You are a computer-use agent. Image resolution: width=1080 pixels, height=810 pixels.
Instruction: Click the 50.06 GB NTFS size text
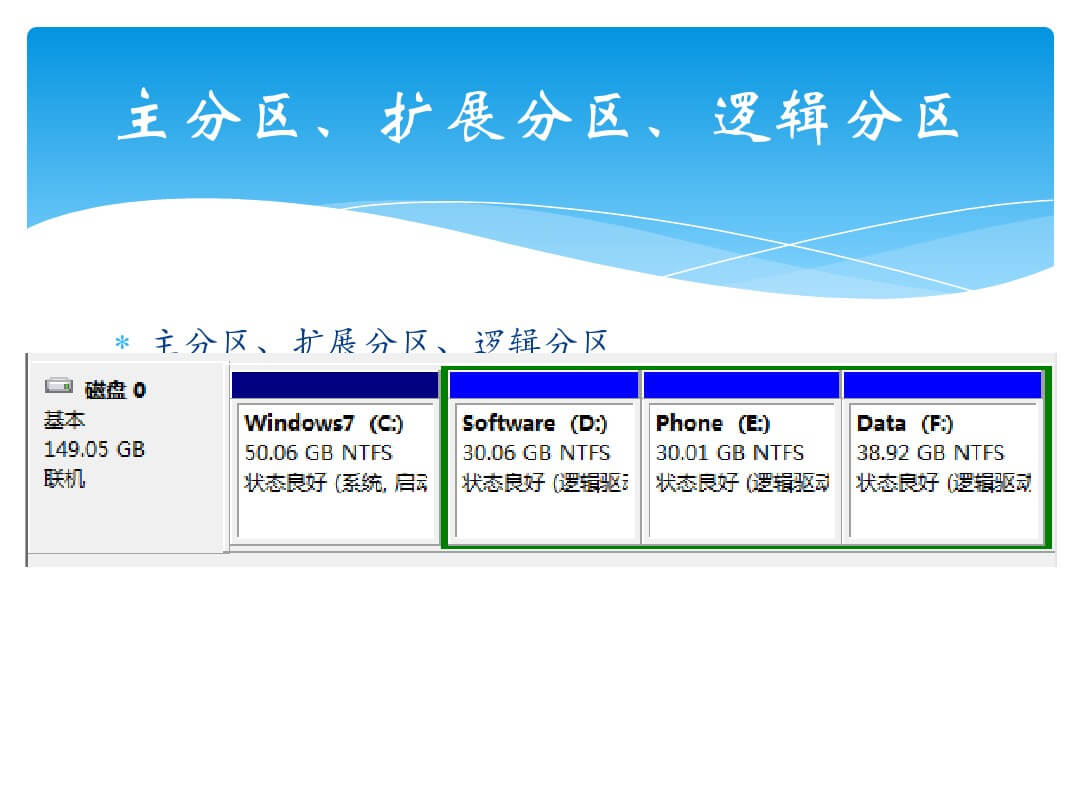point(318,453)
